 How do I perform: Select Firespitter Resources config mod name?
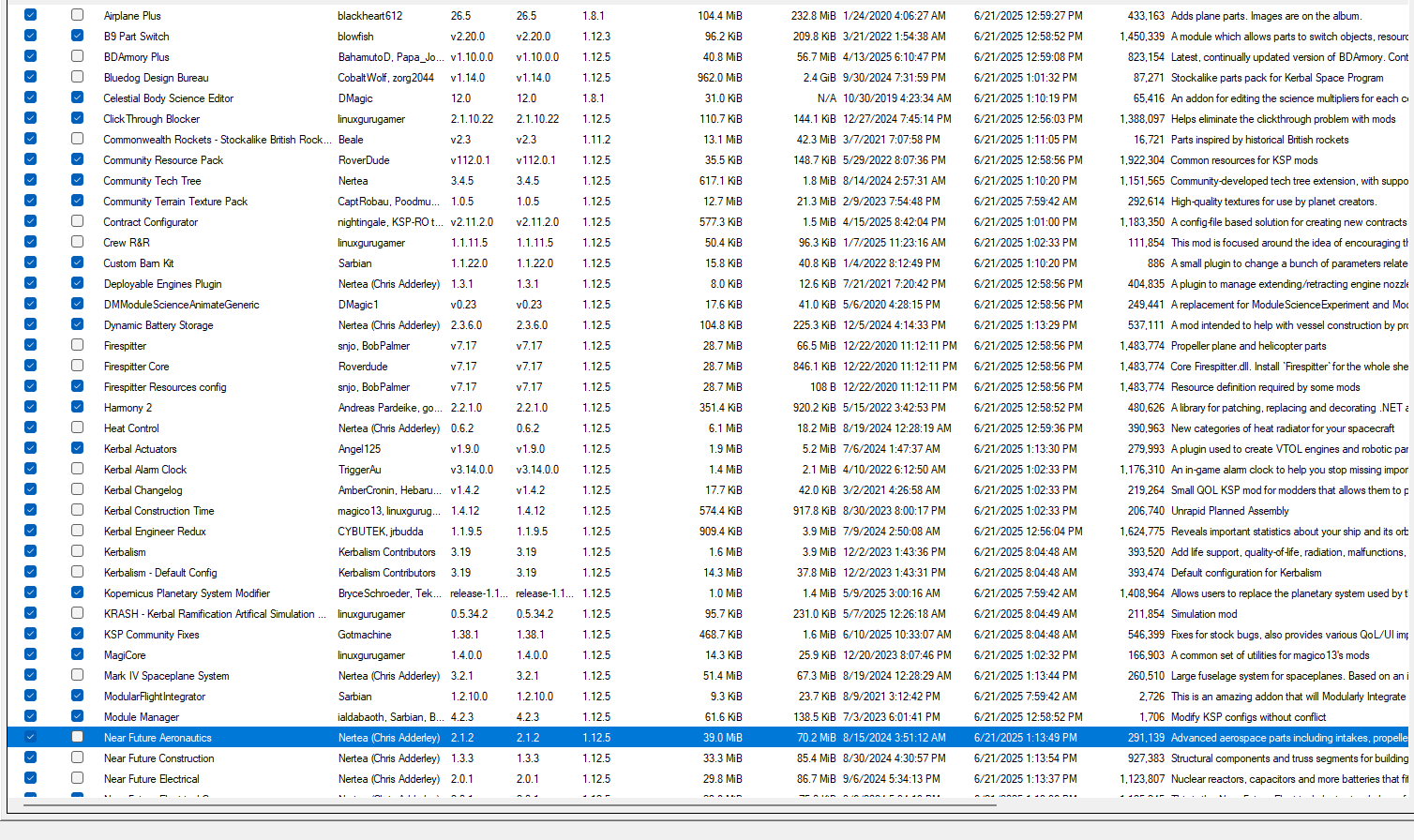pos(165,387)
